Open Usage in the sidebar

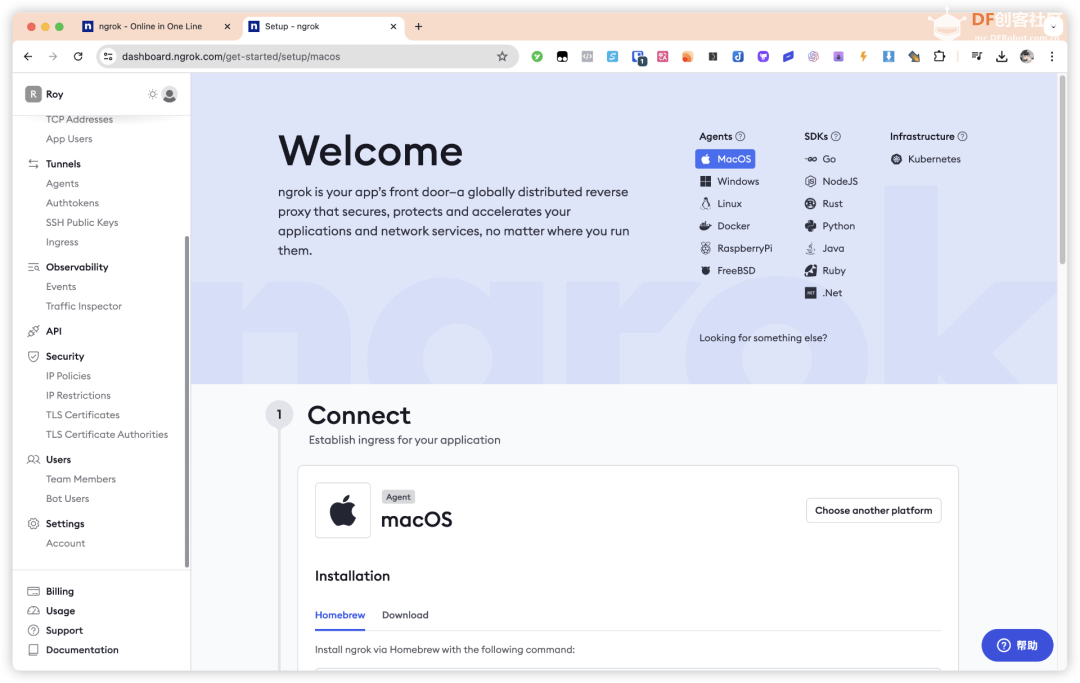[x=61, y=611]
